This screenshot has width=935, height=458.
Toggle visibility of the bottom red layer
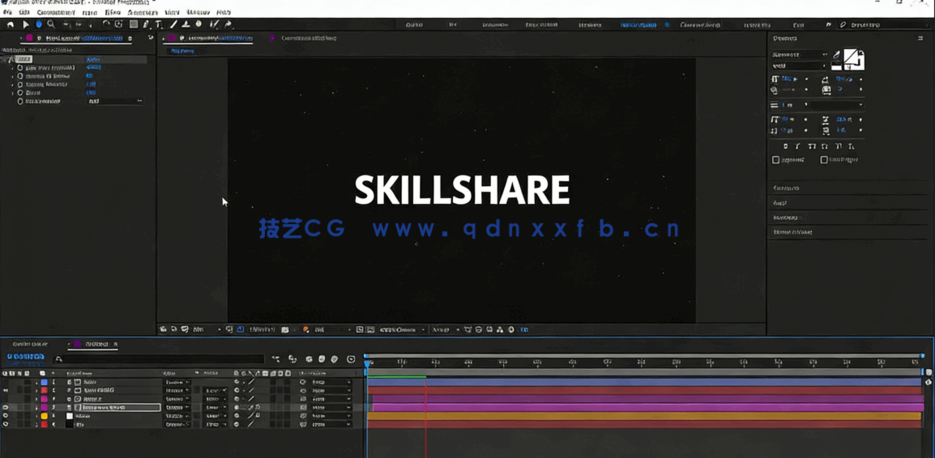point(6,425)
